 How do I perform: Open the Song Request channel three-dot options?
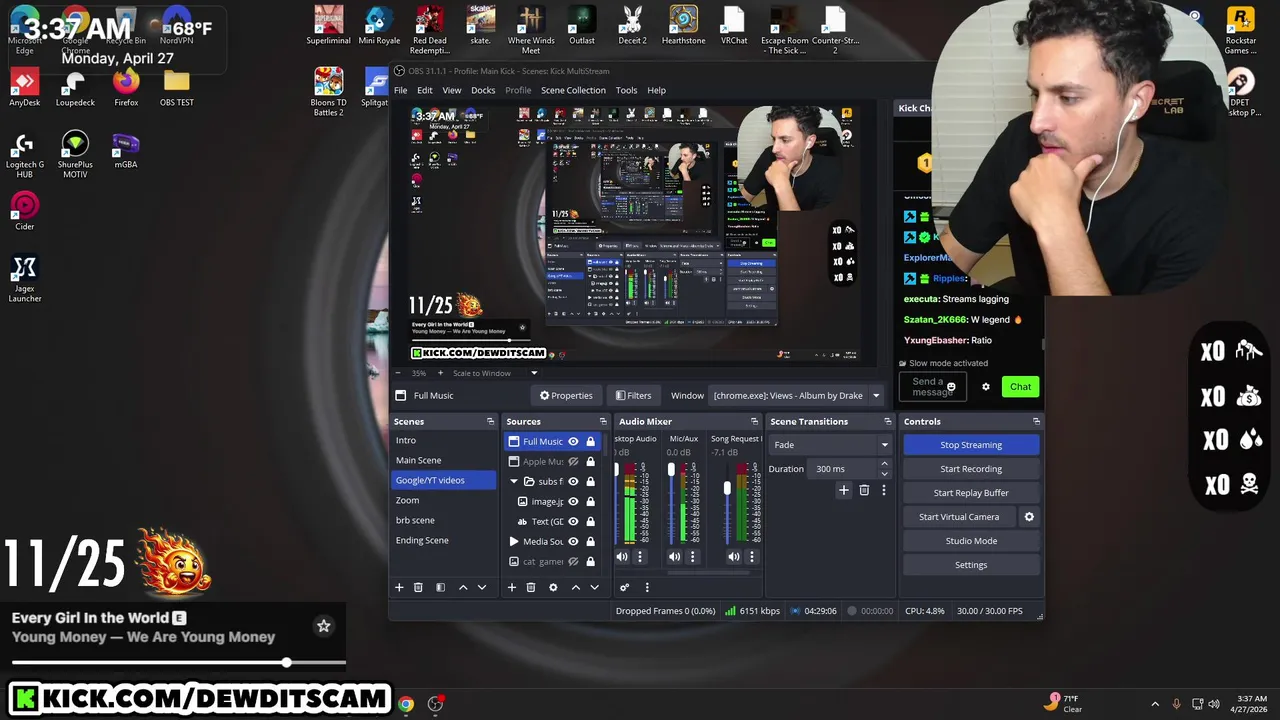pyautogui.click(x=752, y=557)
